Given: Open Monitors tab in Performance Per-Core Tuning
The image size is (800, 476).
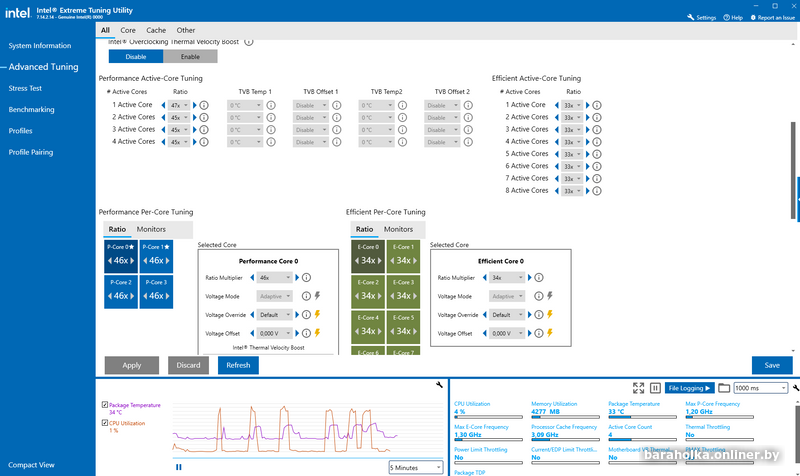Looking at the screenshot, I should (151, 229).
